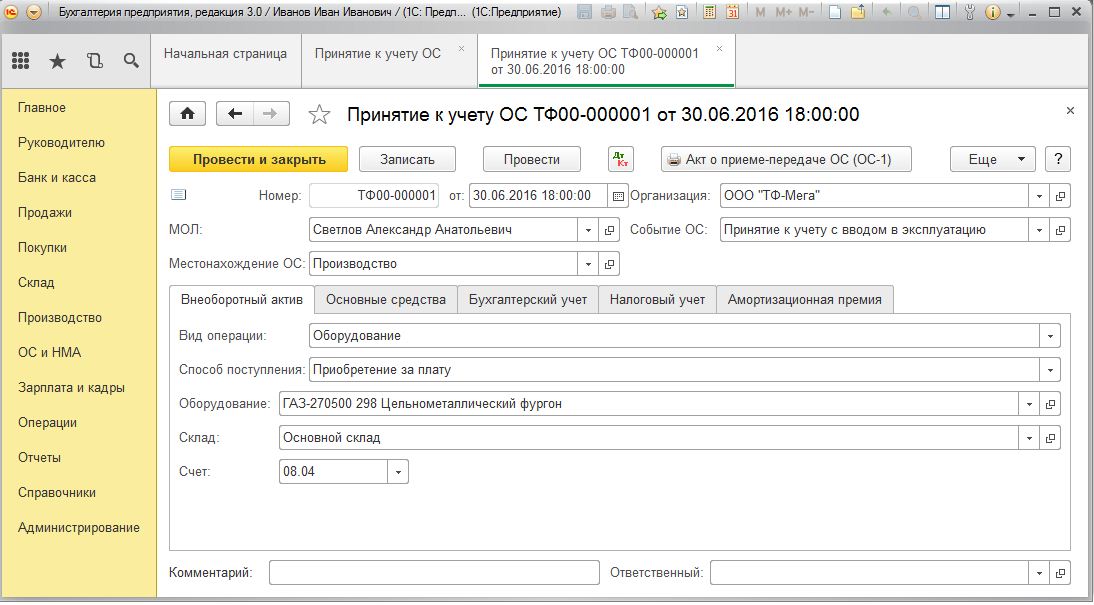The image size is (1094, 605).
Task: Open date picker next to document date
Action: (x=618, y=196)
